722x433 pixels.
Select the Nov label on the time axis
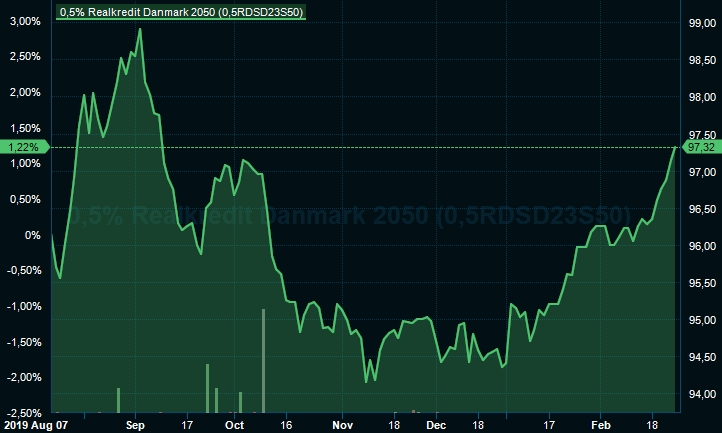coord(342,424)
